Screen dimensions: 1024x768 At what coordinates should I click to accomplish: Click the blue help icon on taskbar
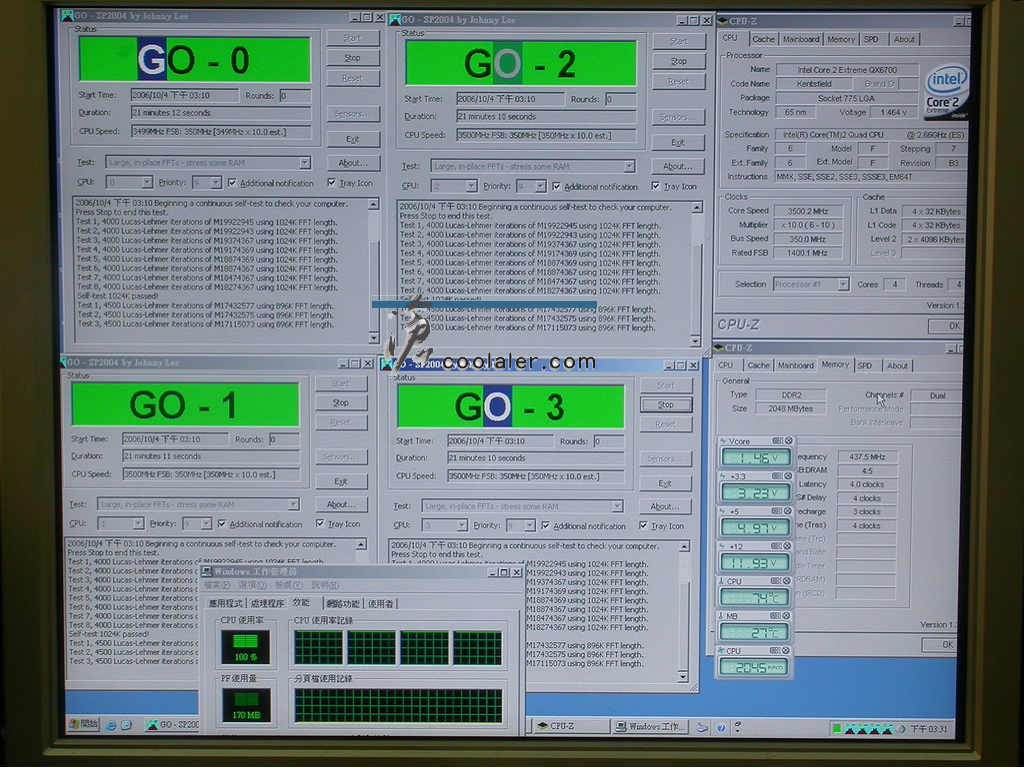(721, 728)
